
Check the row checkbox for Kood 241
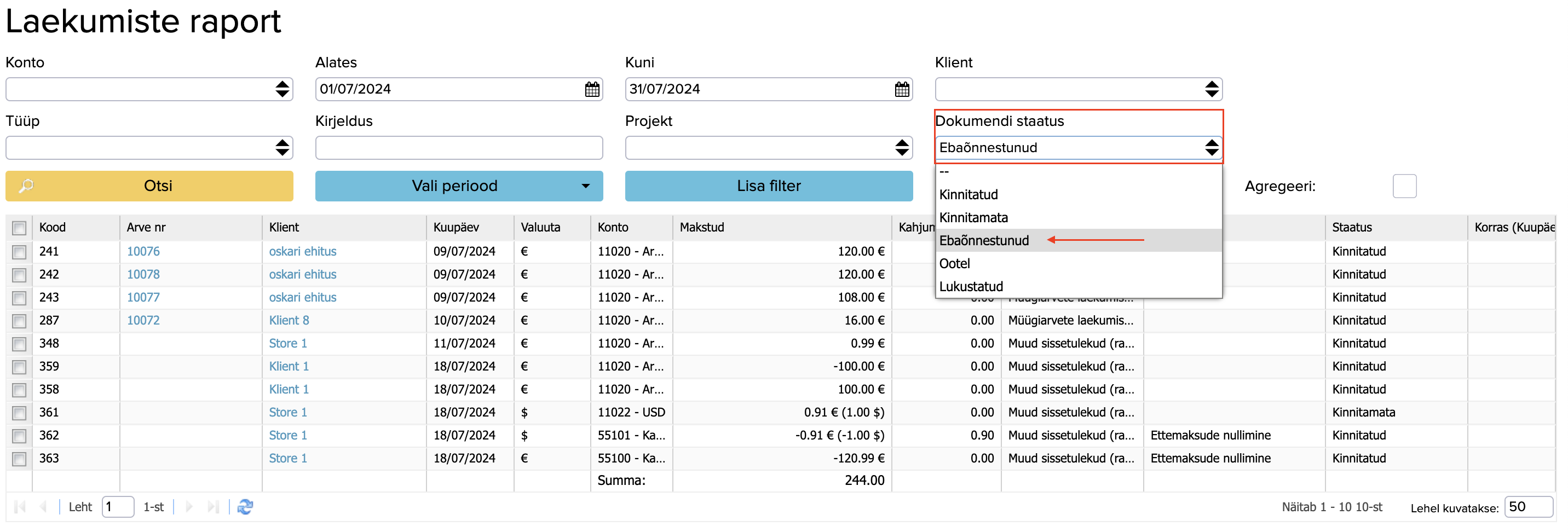[20, 251]
